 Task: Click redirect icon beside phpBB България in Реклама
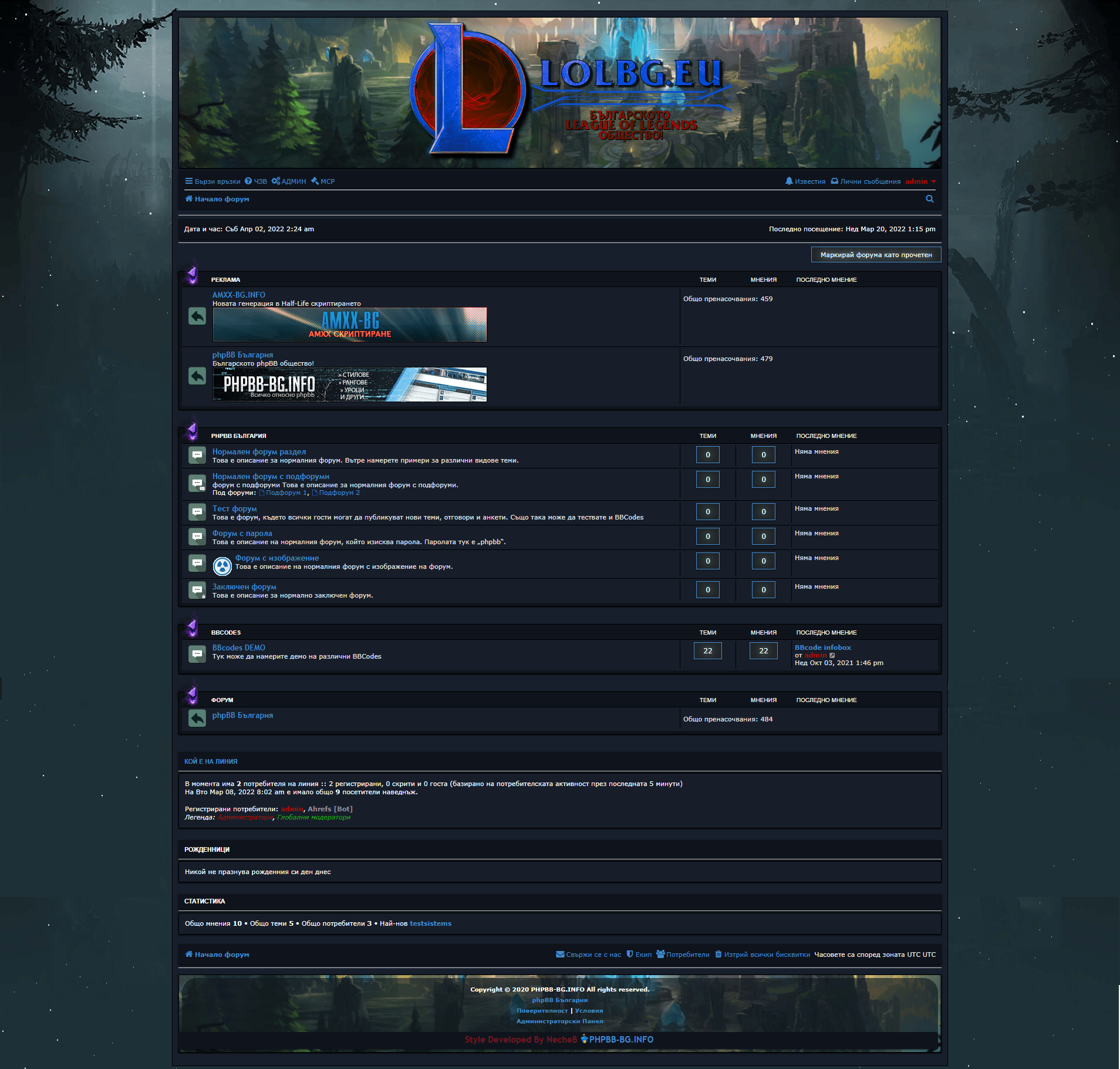point(197,376)
